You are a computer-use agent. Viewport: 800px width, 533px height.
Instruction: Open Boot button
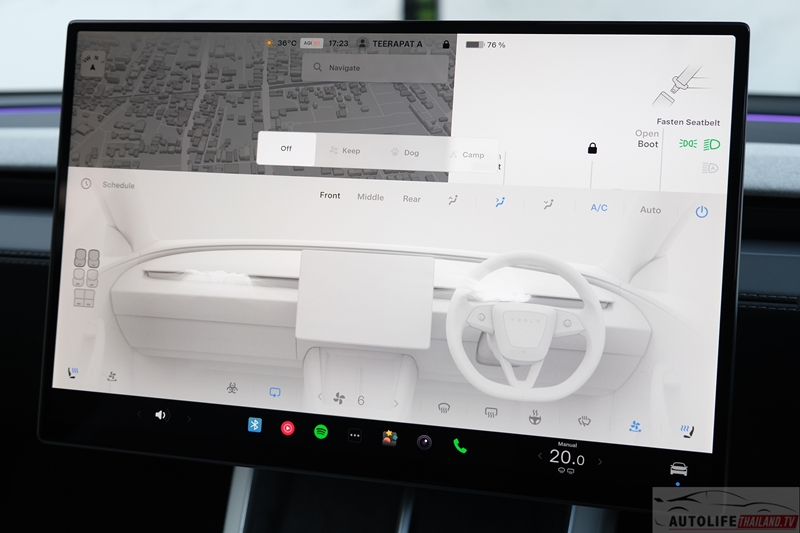[x=648, y=139]
